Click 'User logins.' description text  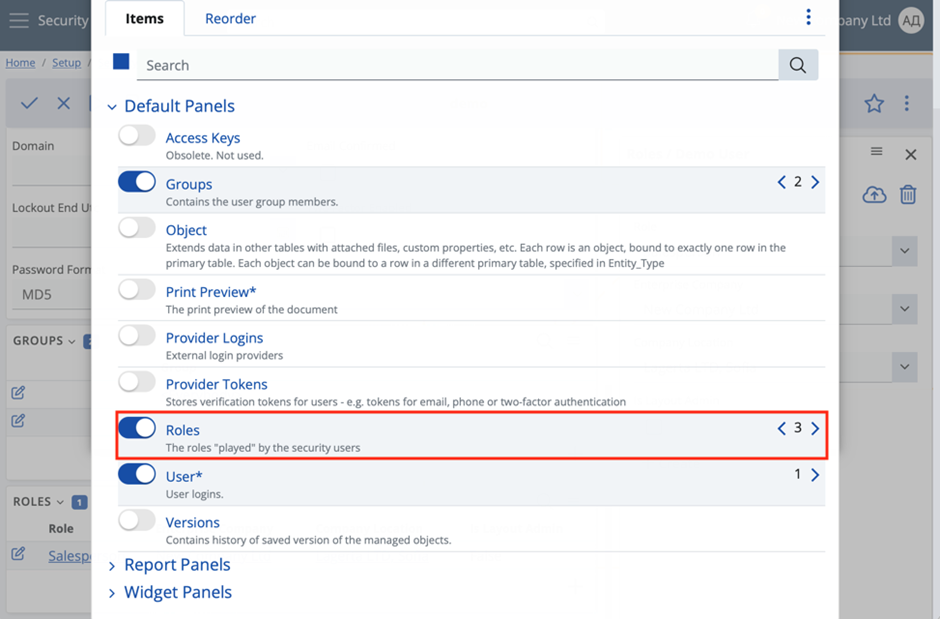coord(194,494)
